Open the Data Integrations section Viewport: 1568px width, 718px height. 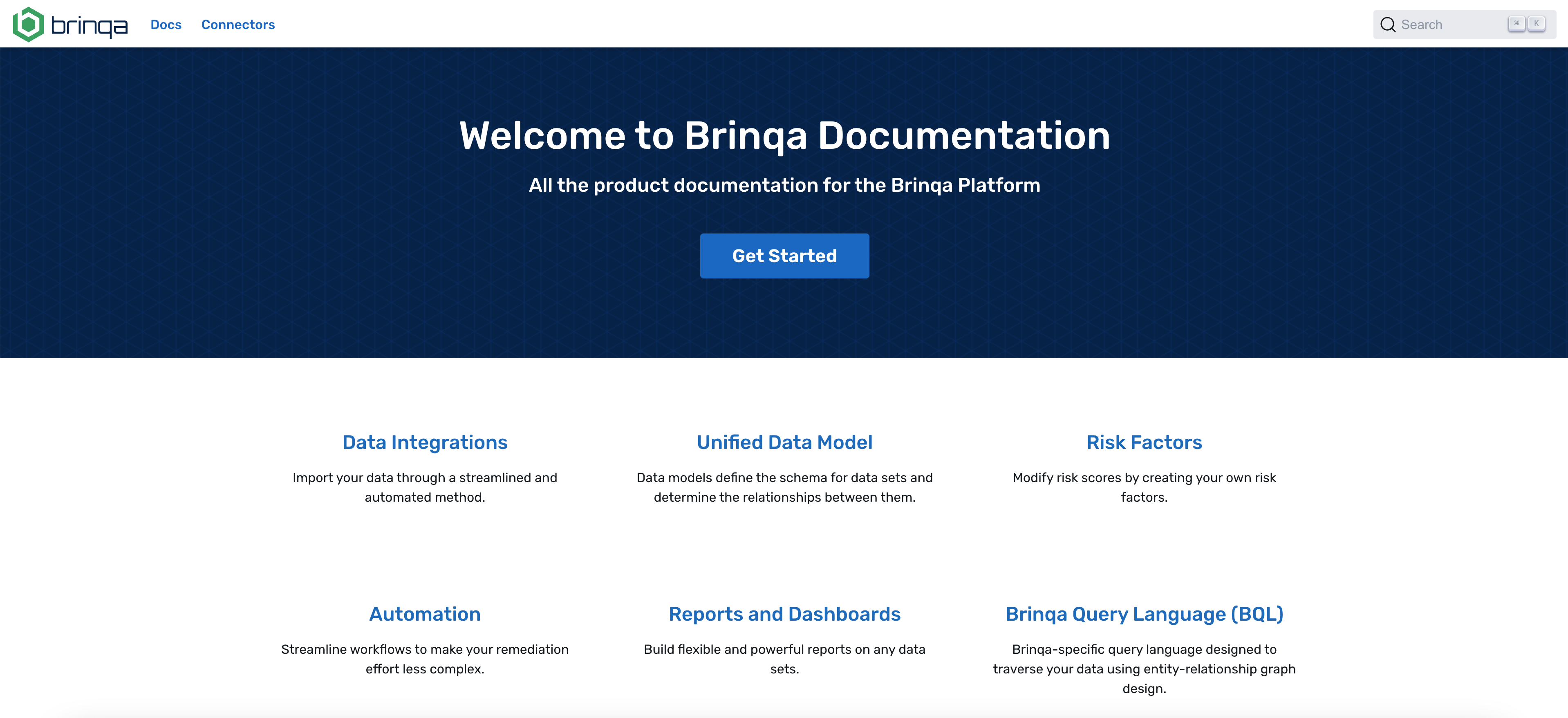click(425, 442)
